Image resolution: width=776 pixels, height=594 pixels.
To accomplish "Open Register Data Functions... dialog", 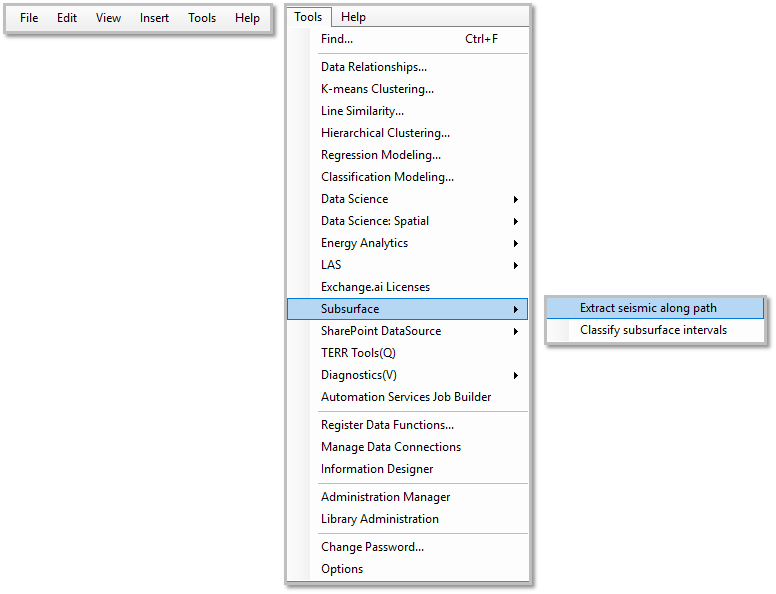I will click(x=408, y=425).
